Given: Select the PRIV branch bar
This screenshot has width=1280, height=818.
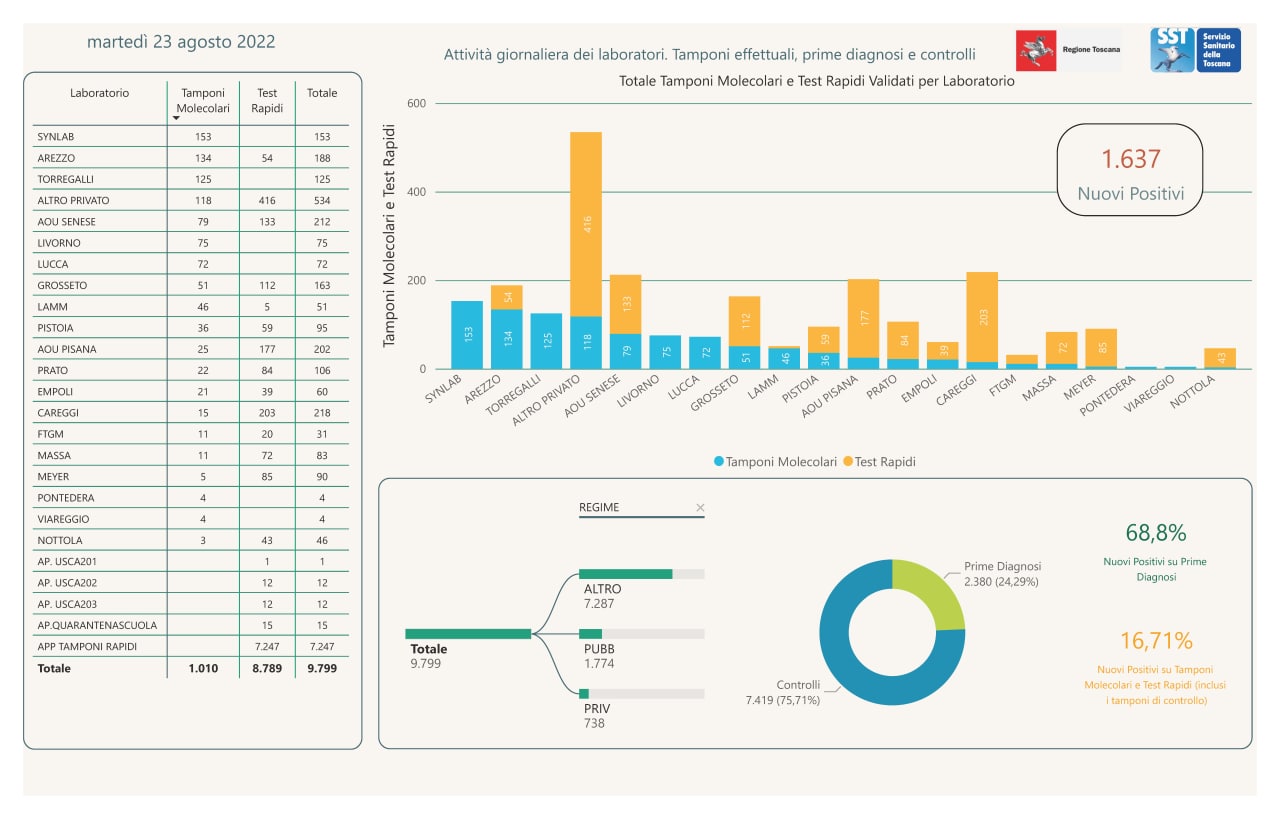Looking at the screenshot, I should point(641,693).
